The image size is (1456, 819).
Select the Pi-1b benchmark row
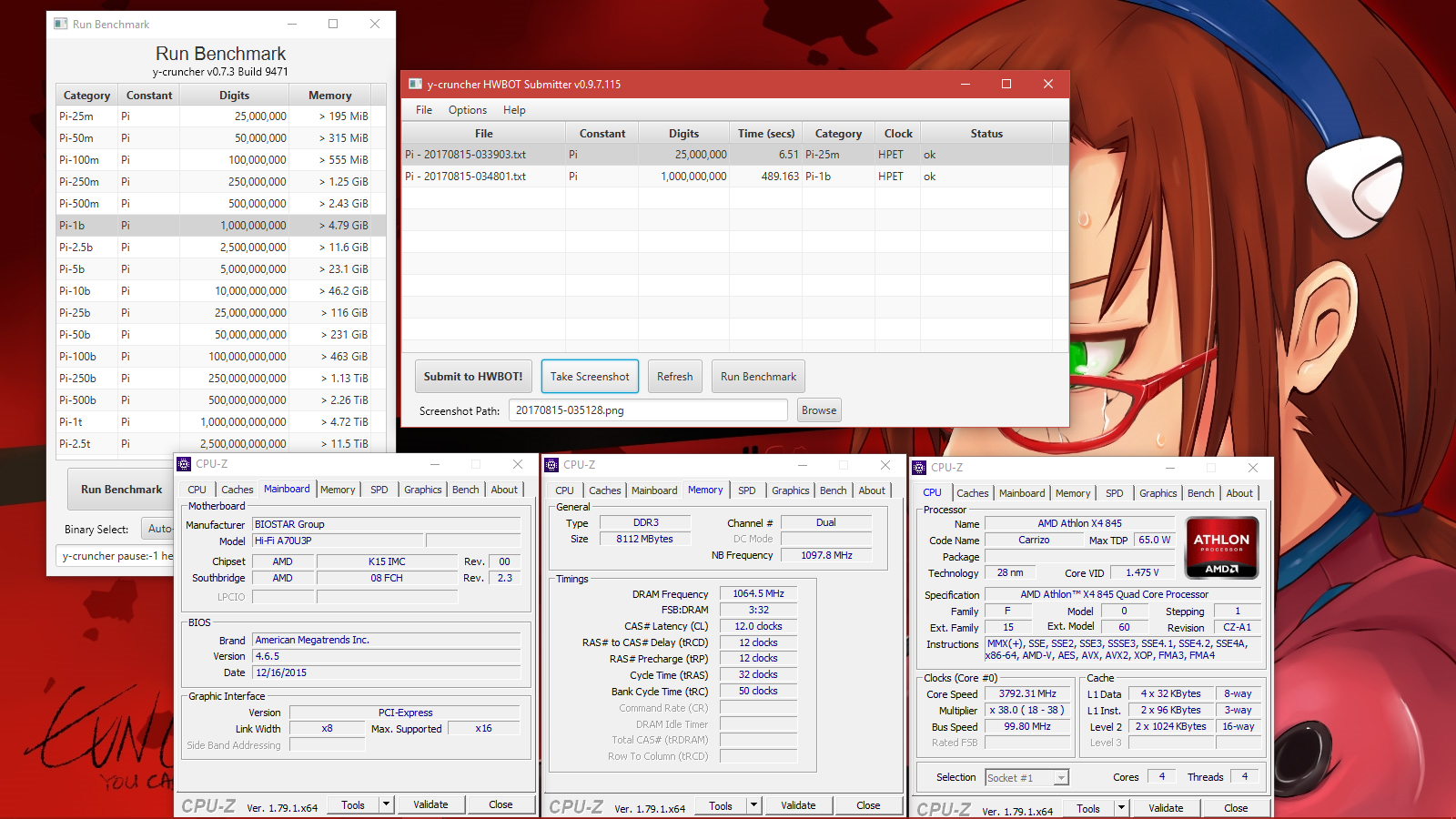coord(221,226)
